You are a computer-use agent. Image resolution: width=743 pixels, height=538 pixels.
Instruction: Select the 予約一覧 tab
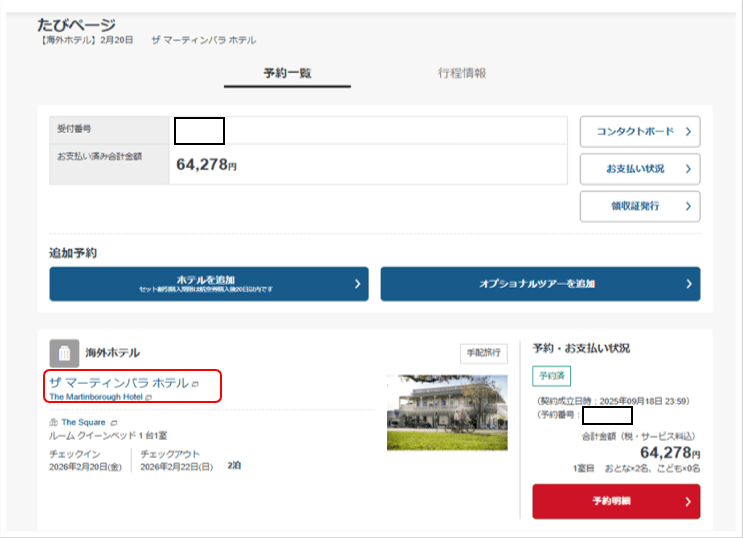(x=287, y=74)
